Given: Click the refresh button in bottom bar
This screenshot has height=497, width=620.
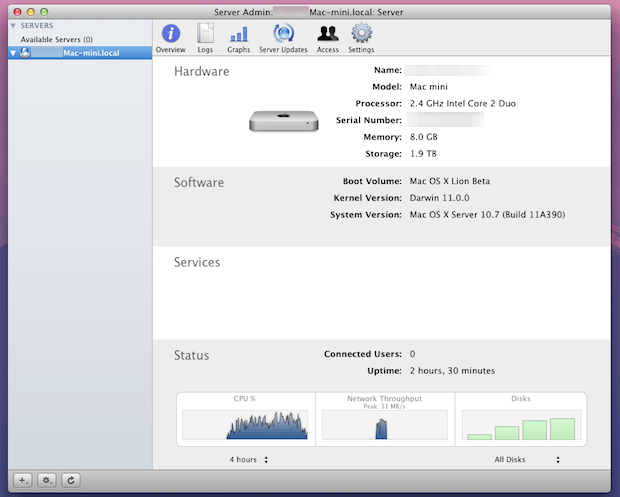Looking at the screenshot, I should tap(70, 481).
